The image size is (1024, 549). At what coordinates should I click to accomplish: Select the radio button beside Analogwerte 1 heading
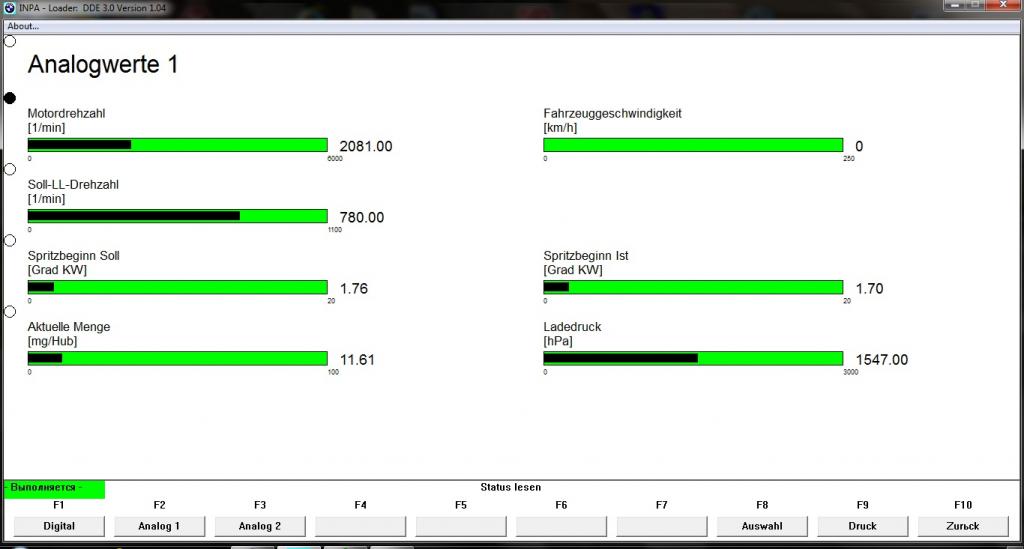(10, 41)
